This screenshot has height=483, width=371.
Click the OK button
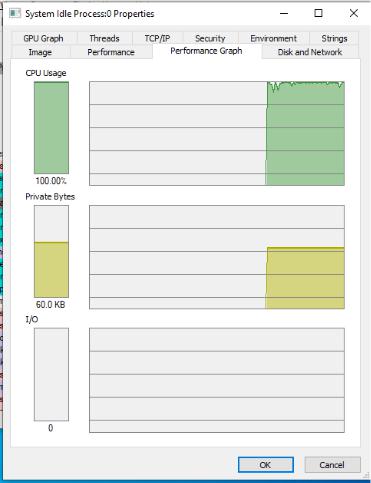click(266, 465)
